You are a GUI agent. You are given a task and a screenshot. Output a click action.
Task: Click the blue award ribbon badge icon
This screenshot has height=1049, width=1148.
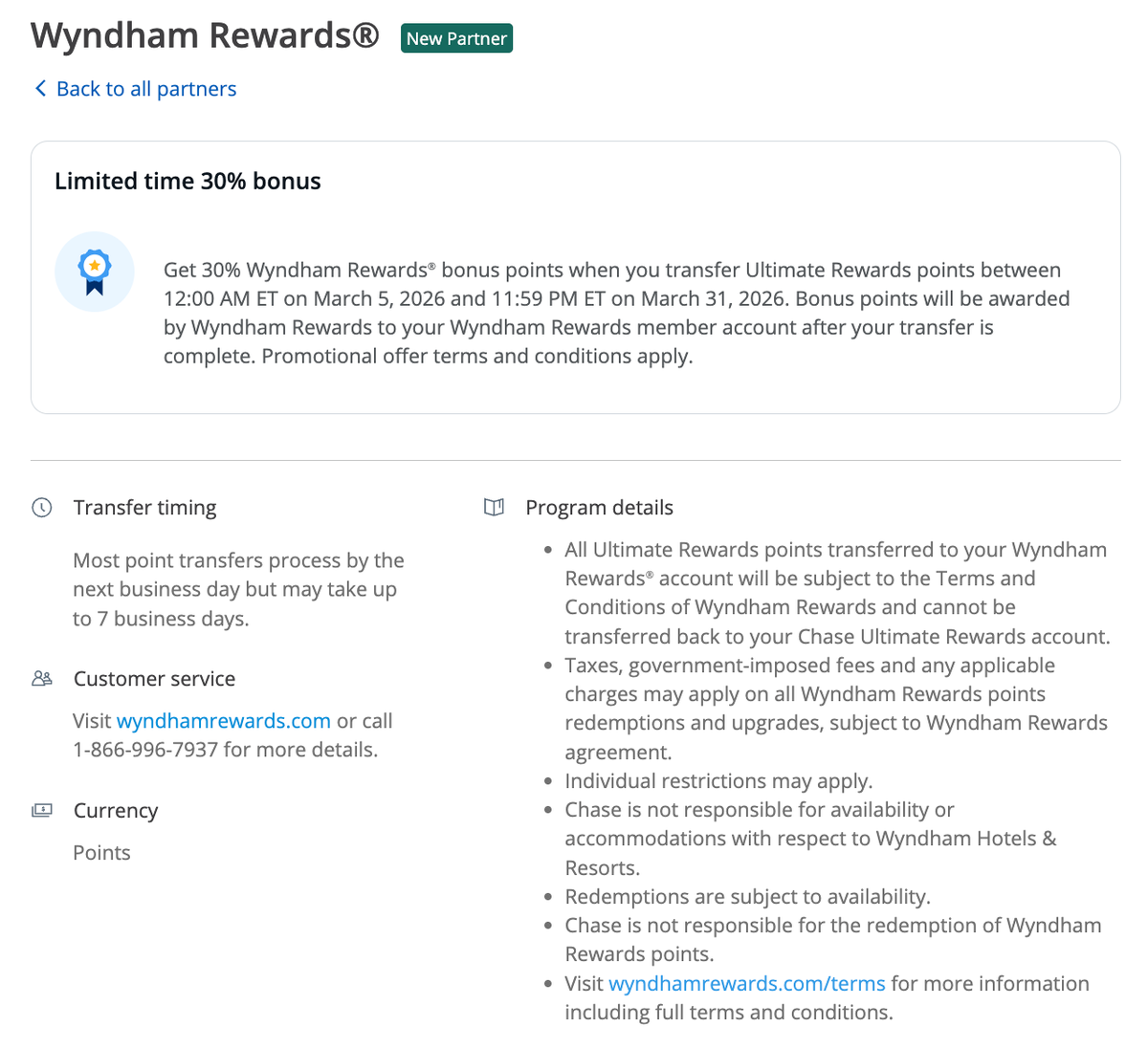pyautogui.click(x=94, y=272)
